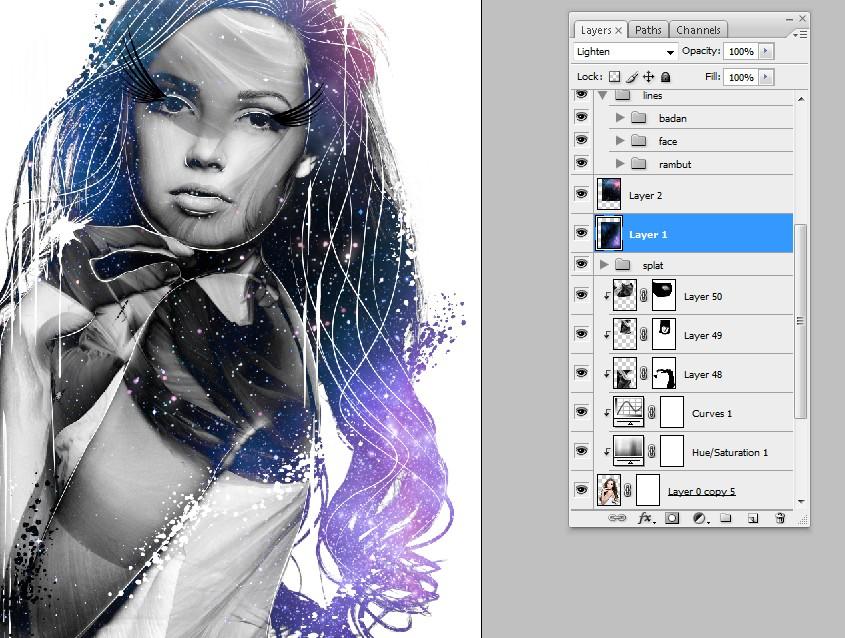
Task: Click mask link on Layer 0 copy 5
Action: [628, 490]
